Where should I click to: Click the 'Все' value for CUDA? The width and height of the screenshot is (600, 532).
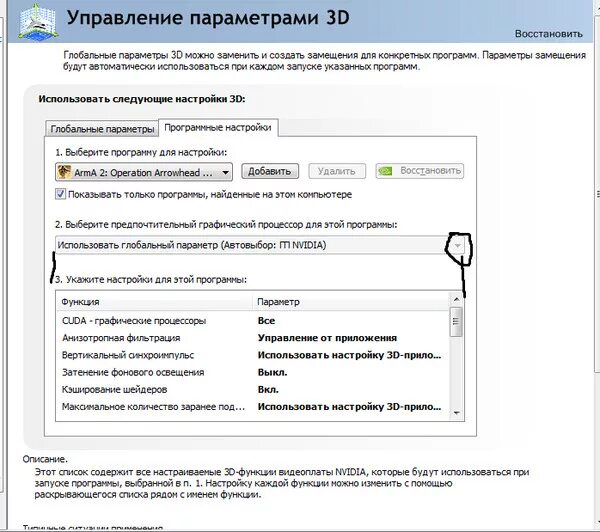(x=266, y=321)
